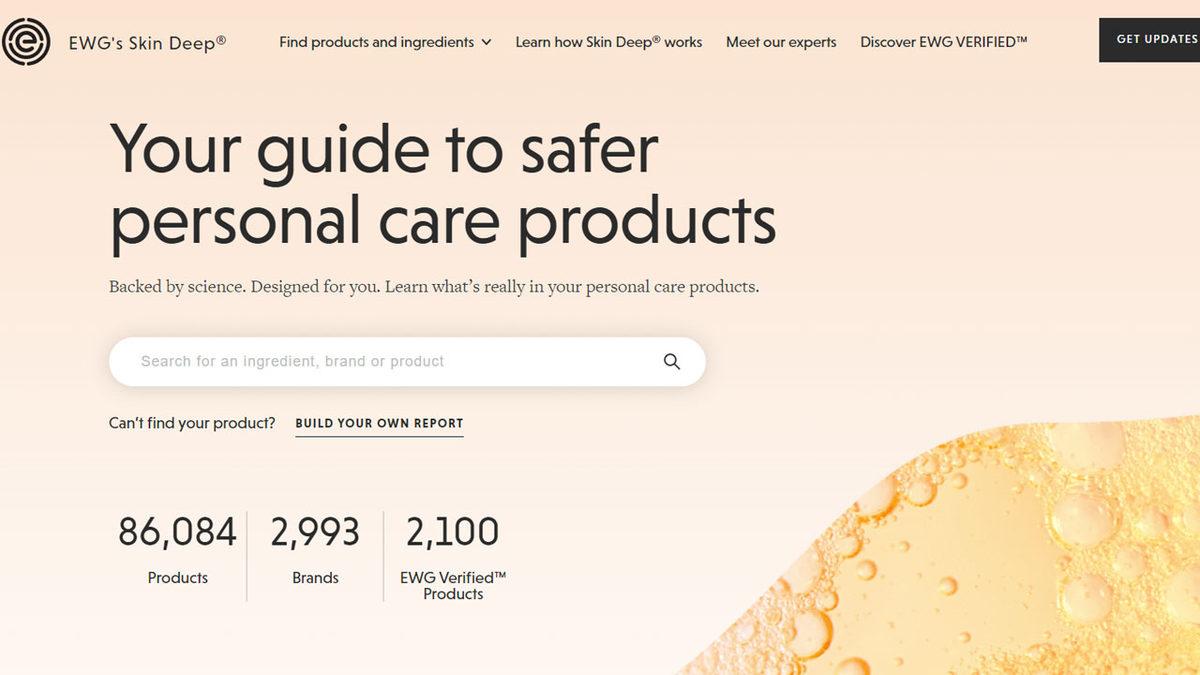Click the 2,993 figure

point(315,532)
